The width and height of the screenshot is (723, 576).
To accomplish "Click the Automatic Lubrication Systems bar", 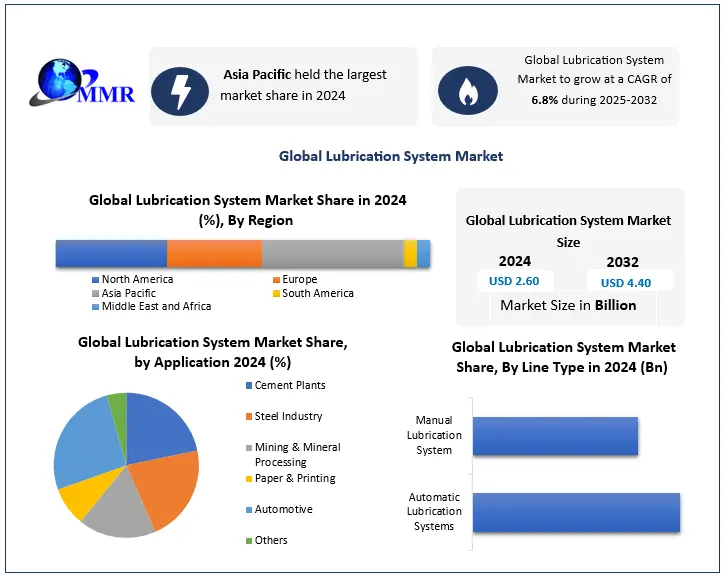I will (576, 512).
